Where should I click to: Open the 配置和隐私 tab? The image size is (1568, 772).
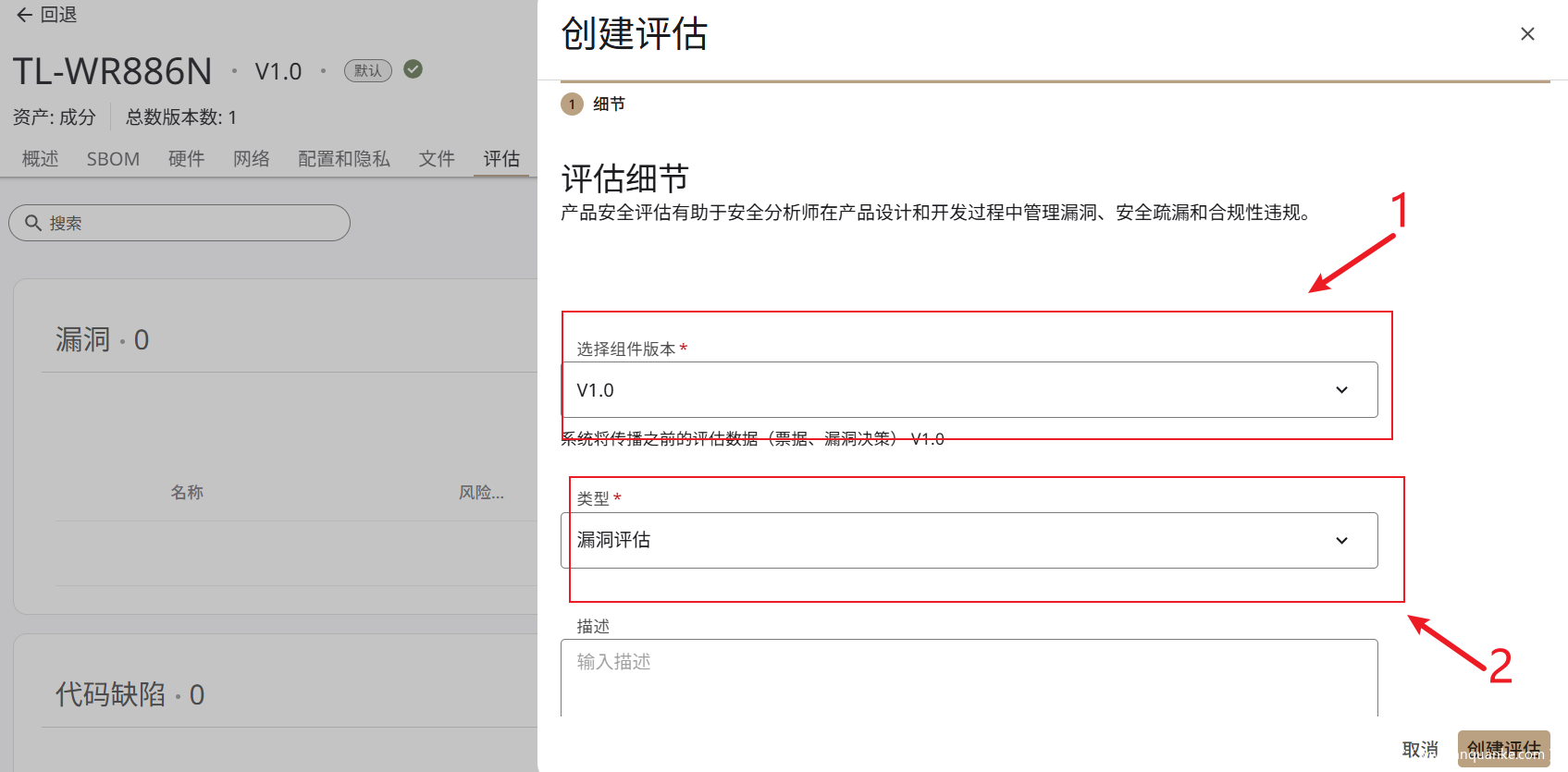344,159
